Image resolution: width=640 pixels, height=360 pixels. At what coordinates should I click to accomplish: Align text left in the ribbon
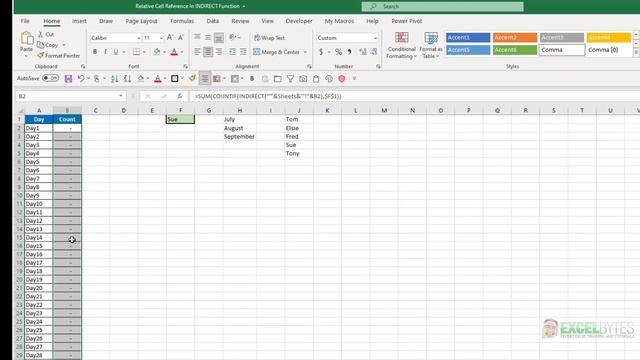tap(197, 52)
